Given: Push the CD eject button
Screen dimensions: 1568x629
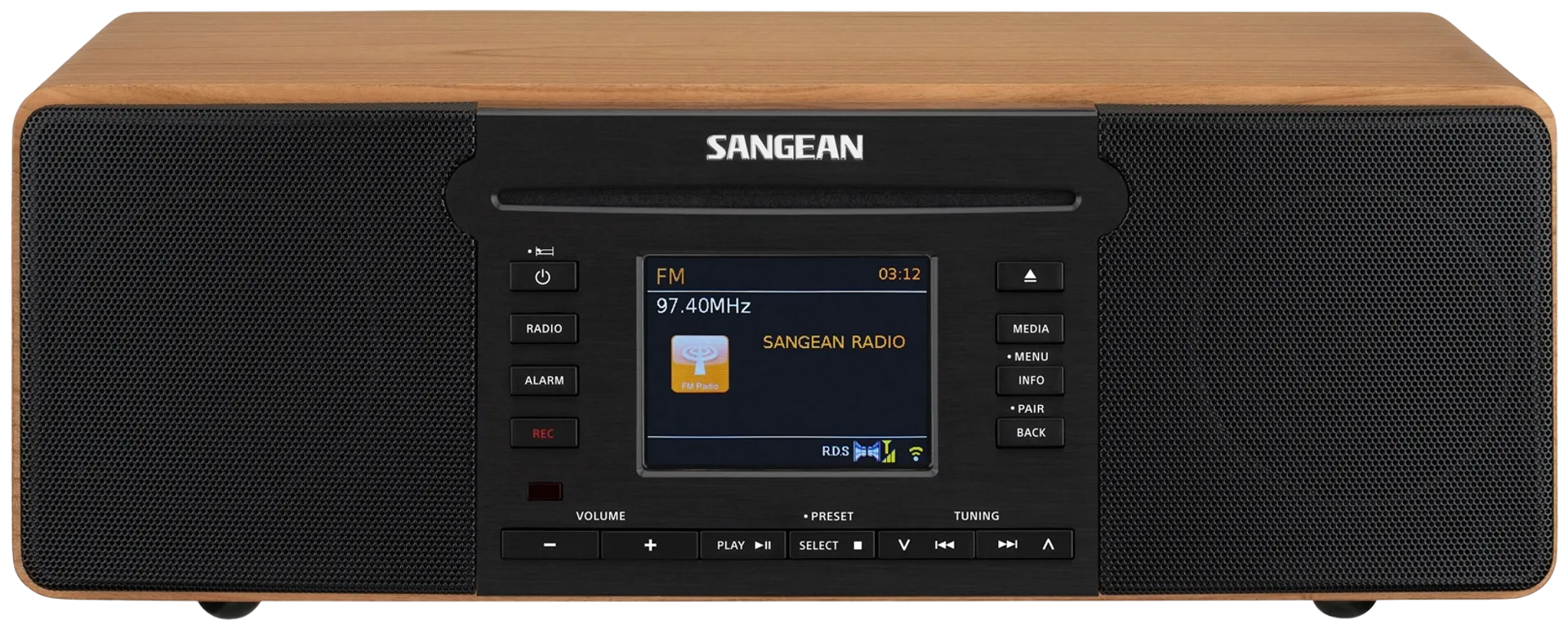Looking at the screenshot, I should tap(1030, 276).
